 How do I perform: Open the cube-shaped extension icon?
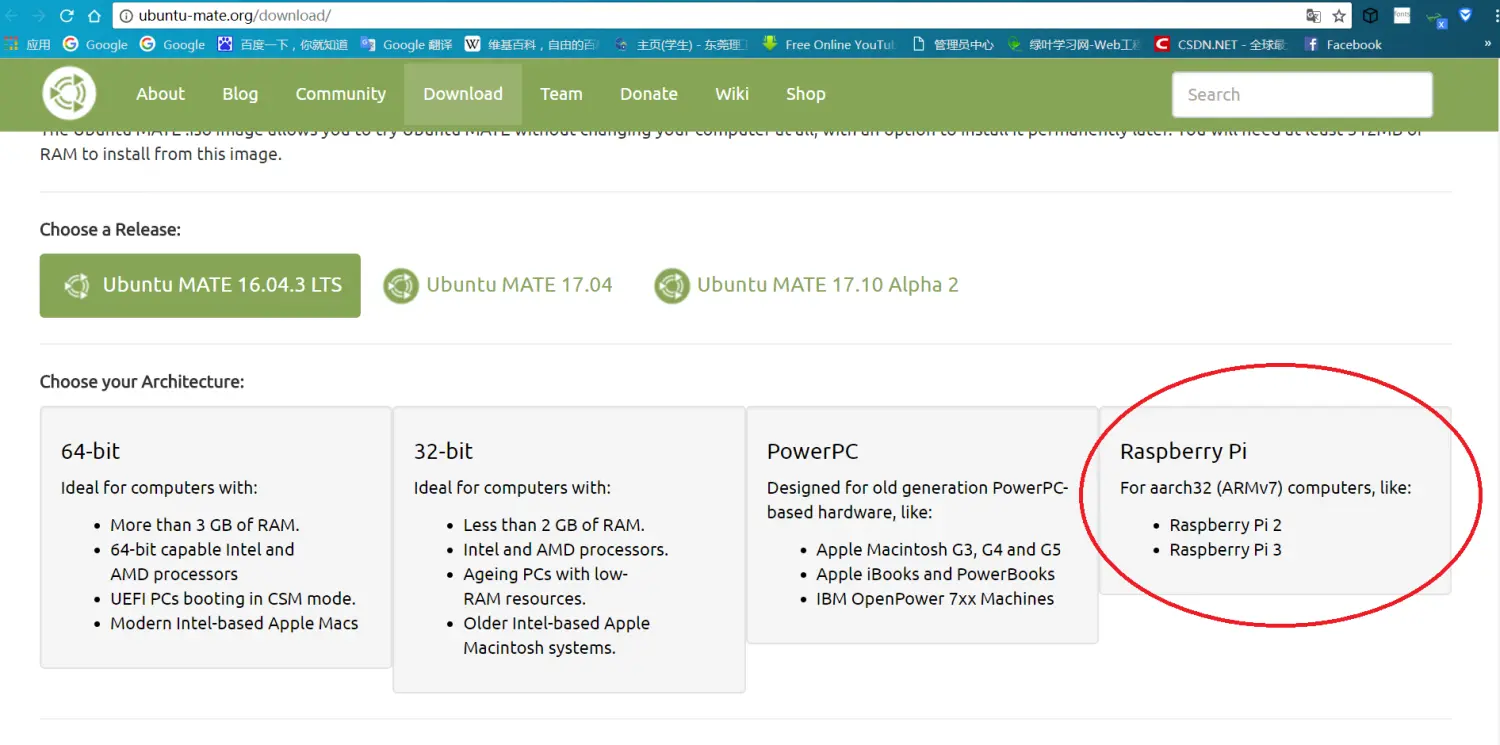(x=1371, y=16)
